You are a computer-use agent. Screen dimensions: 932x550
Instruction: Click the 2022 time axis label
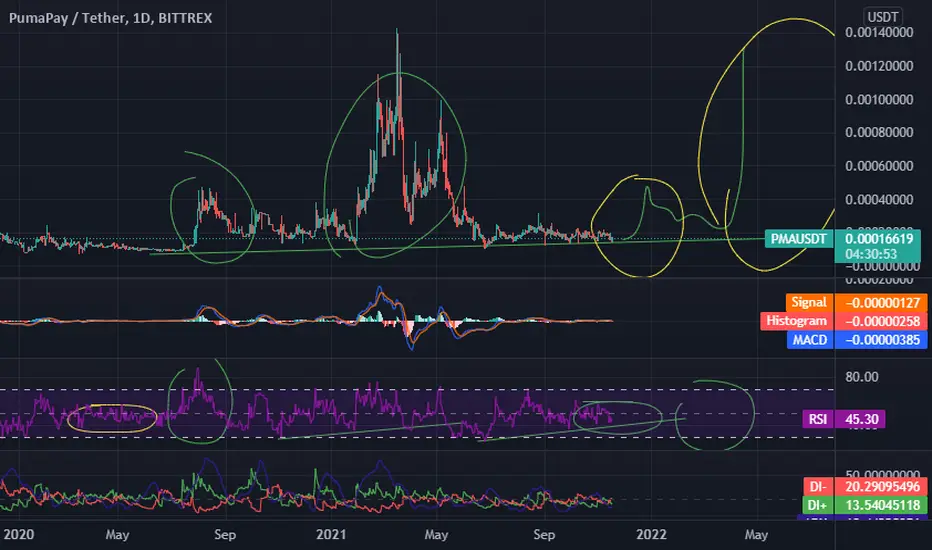651,535
